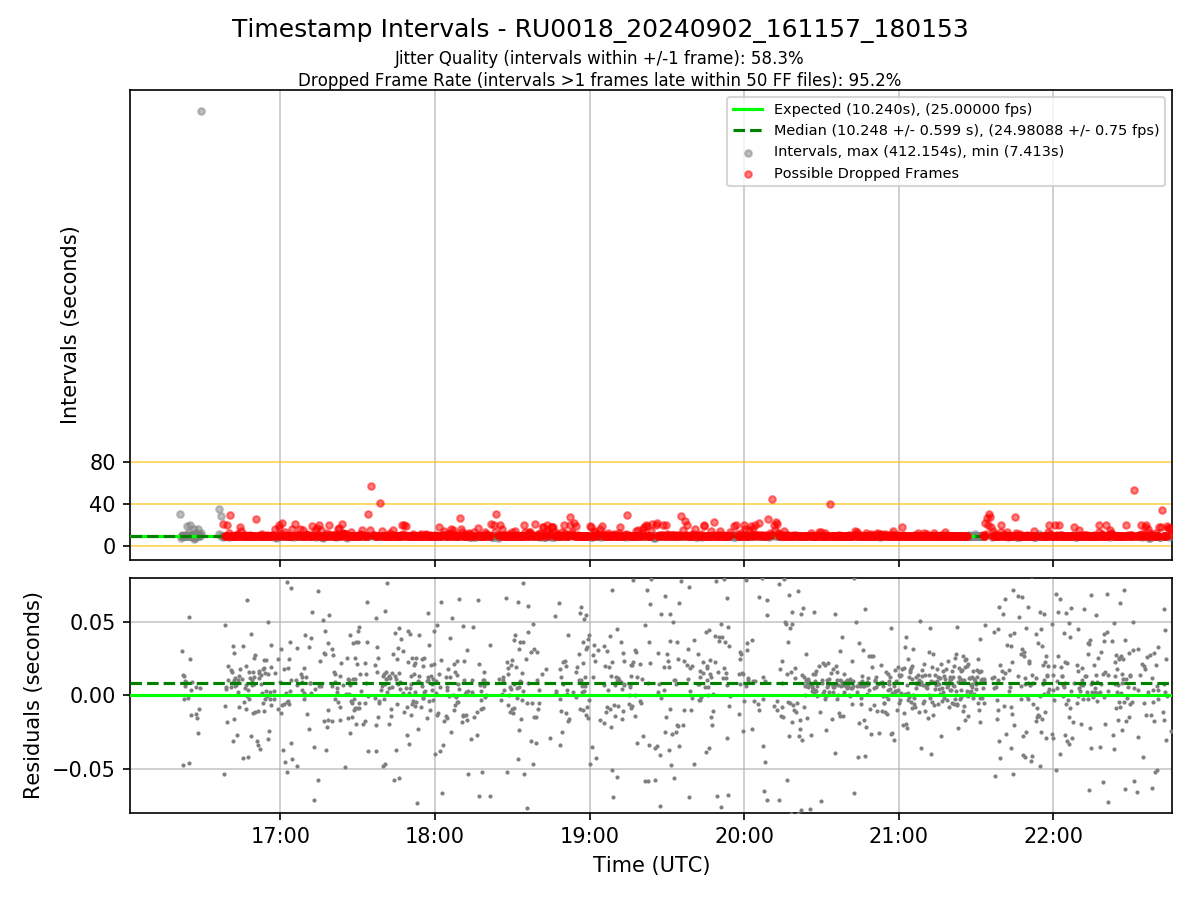
Task: Click the "Dropped Frame Rate" subtitle line showing 95.2%
Action: click(599, 79)
